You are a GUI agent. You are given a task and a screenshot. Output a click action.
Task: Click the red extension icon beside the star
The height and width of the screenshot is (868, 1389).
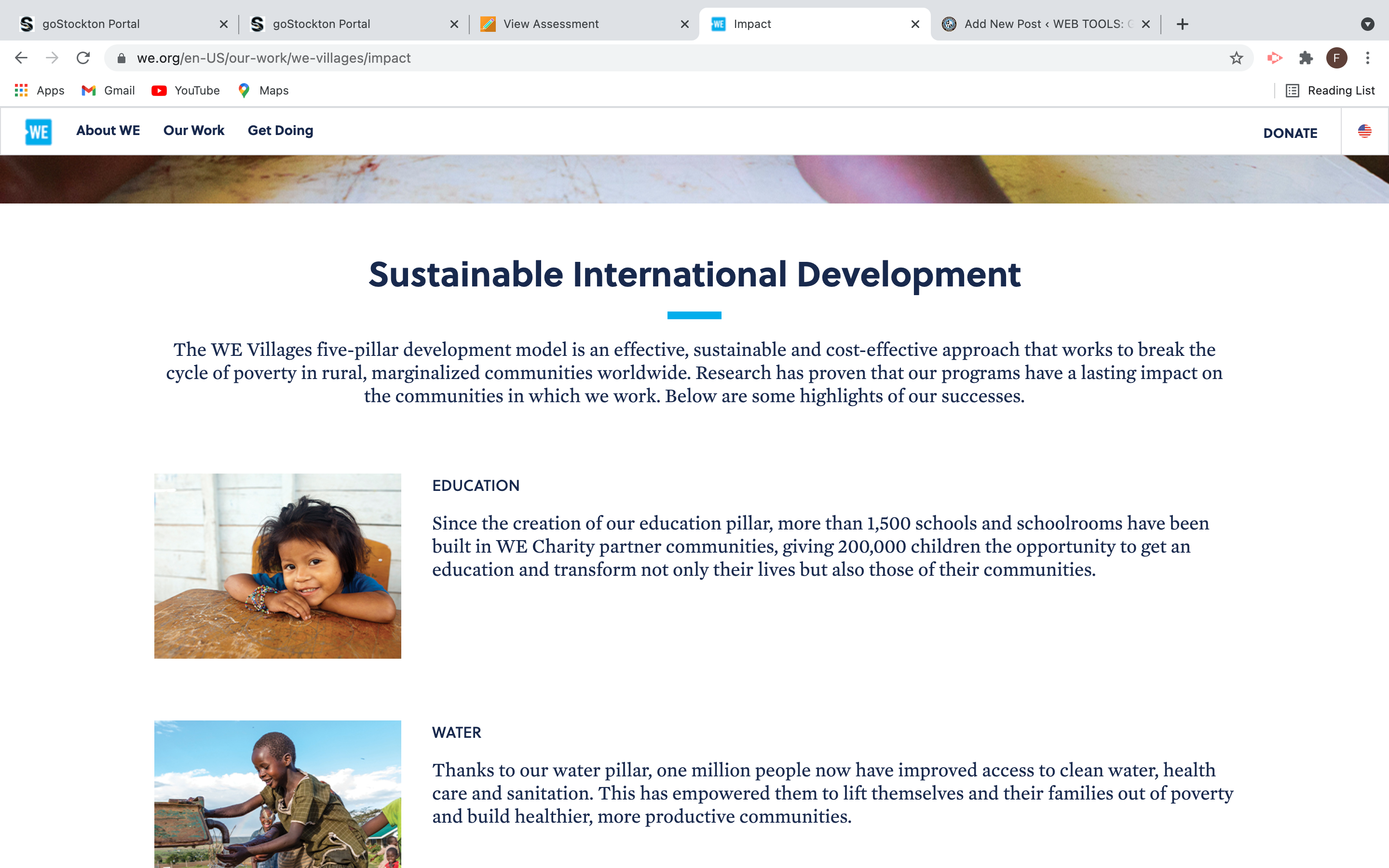(1275, 58)
